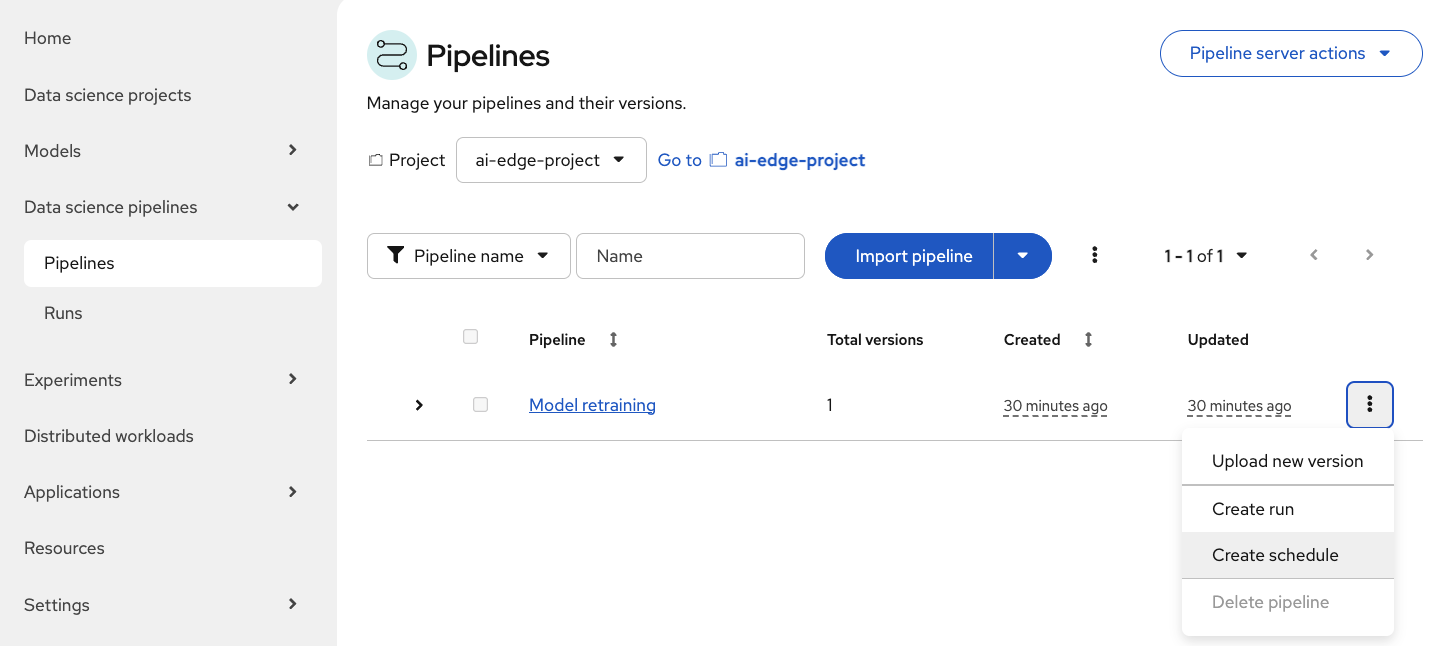
Task: Open the Pipeline name filter dropdown
Action: pyautogui.click(x=468, y=256)
